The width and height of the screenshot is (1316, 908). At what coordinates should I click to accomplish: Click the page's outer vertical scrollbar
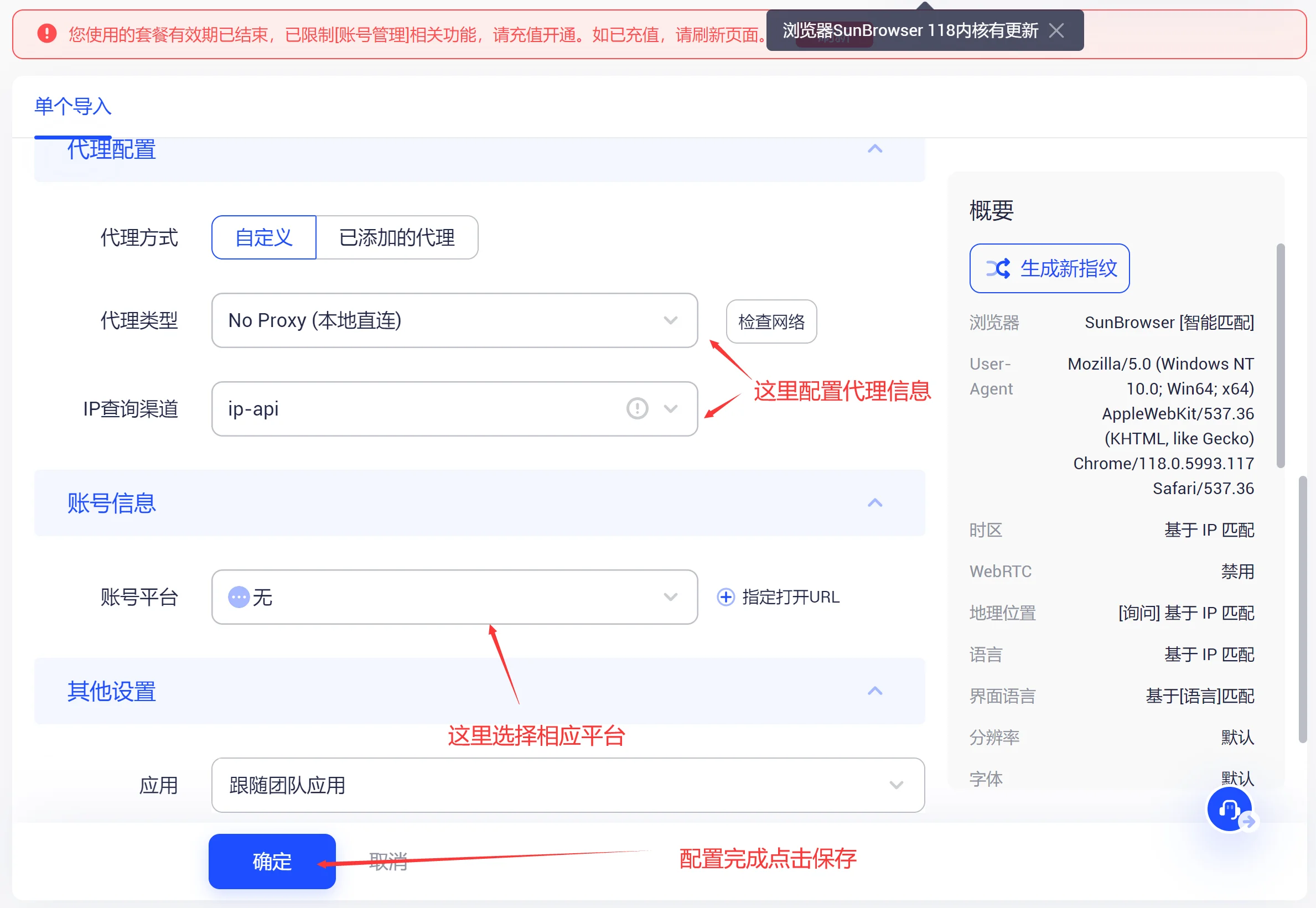click(x=1303, y=609)
